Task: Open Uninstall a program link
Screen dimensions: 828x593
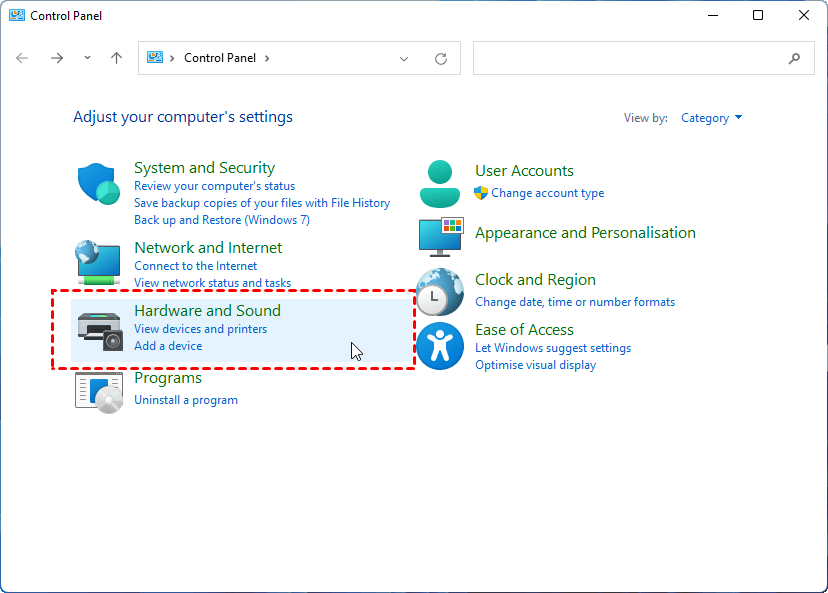Action: pos(186,400)
